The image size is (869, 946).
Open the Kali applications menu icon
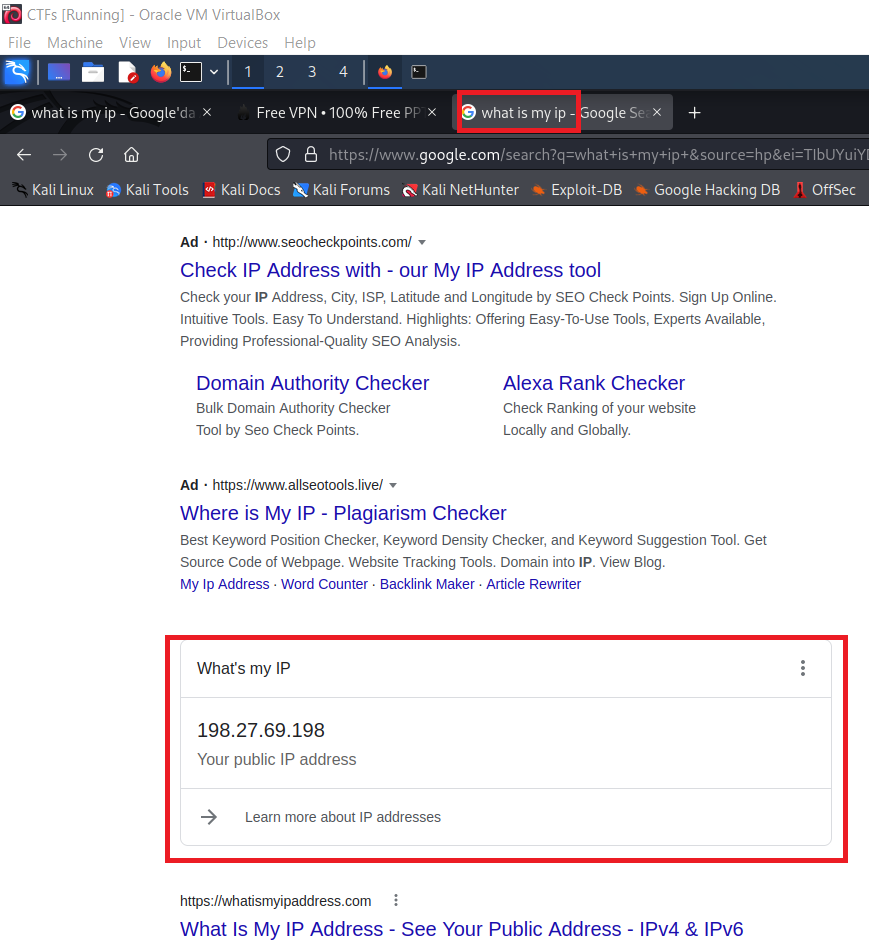coord(17,72)
